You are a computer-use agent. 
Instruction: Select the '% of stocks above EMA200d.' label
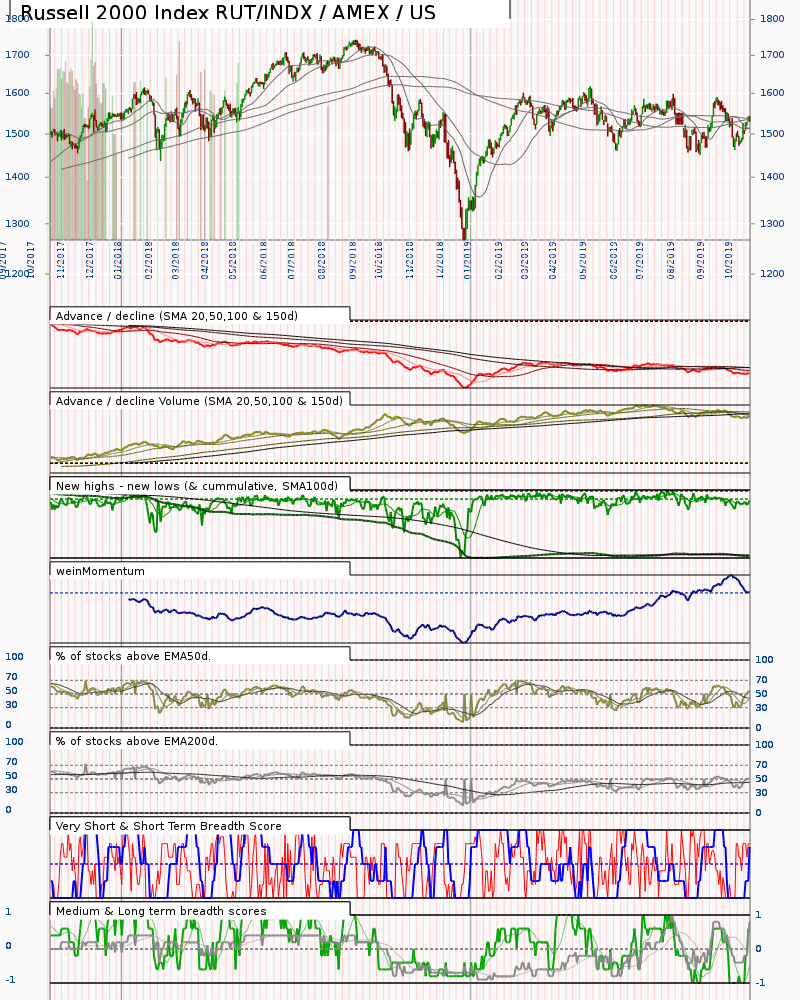137,741
